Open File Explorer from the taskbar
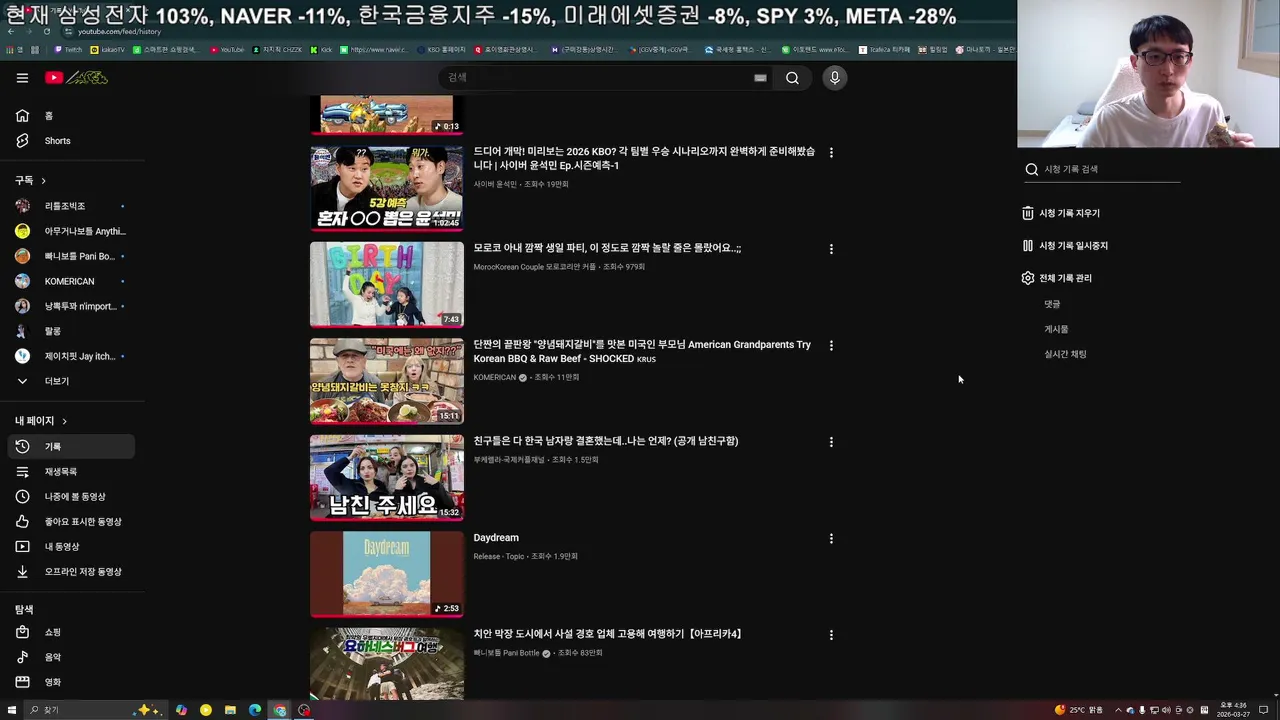1280x720 pixels. (230, 710)
